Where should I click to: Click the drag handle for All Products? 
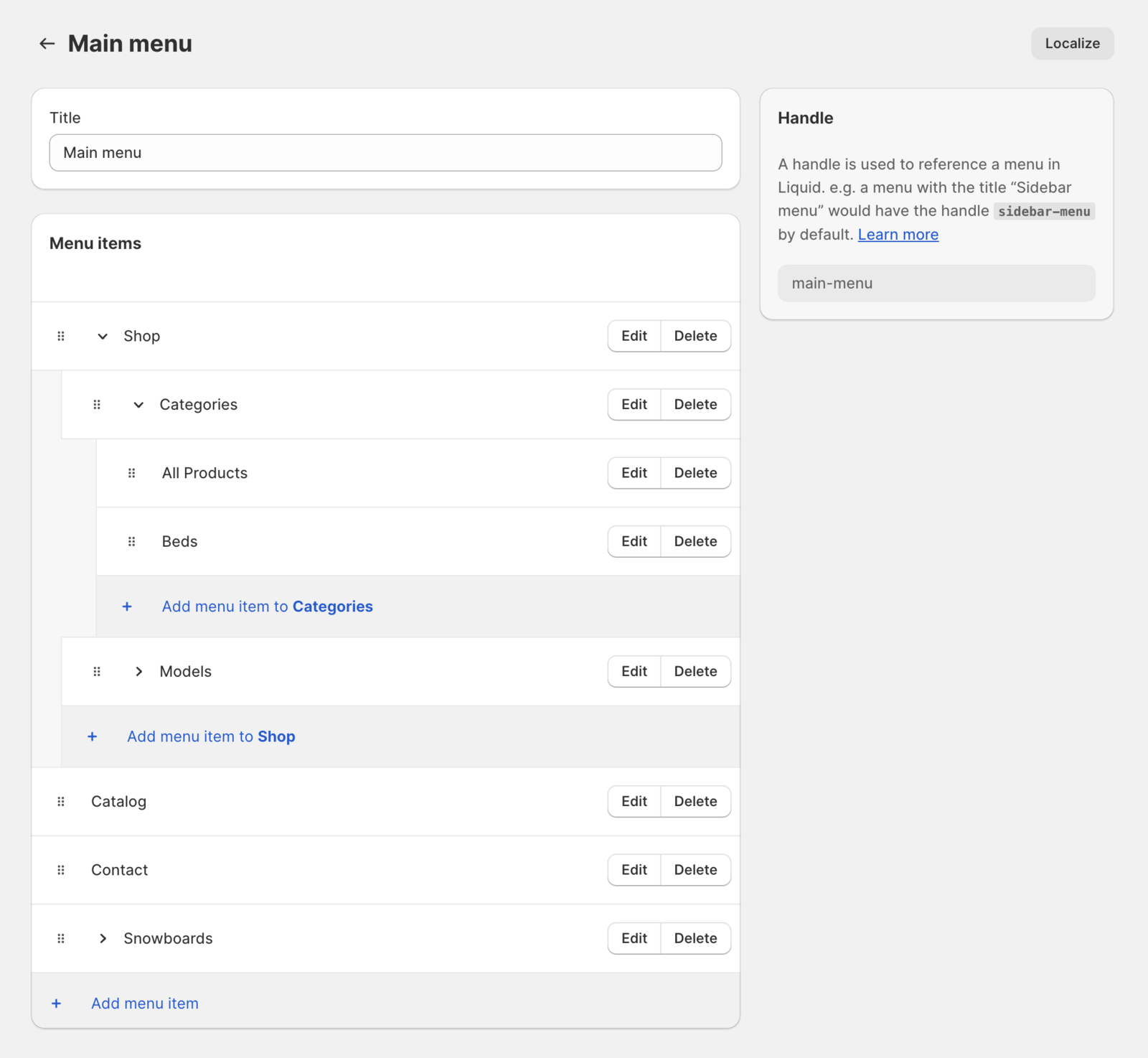tap(131, 473)
